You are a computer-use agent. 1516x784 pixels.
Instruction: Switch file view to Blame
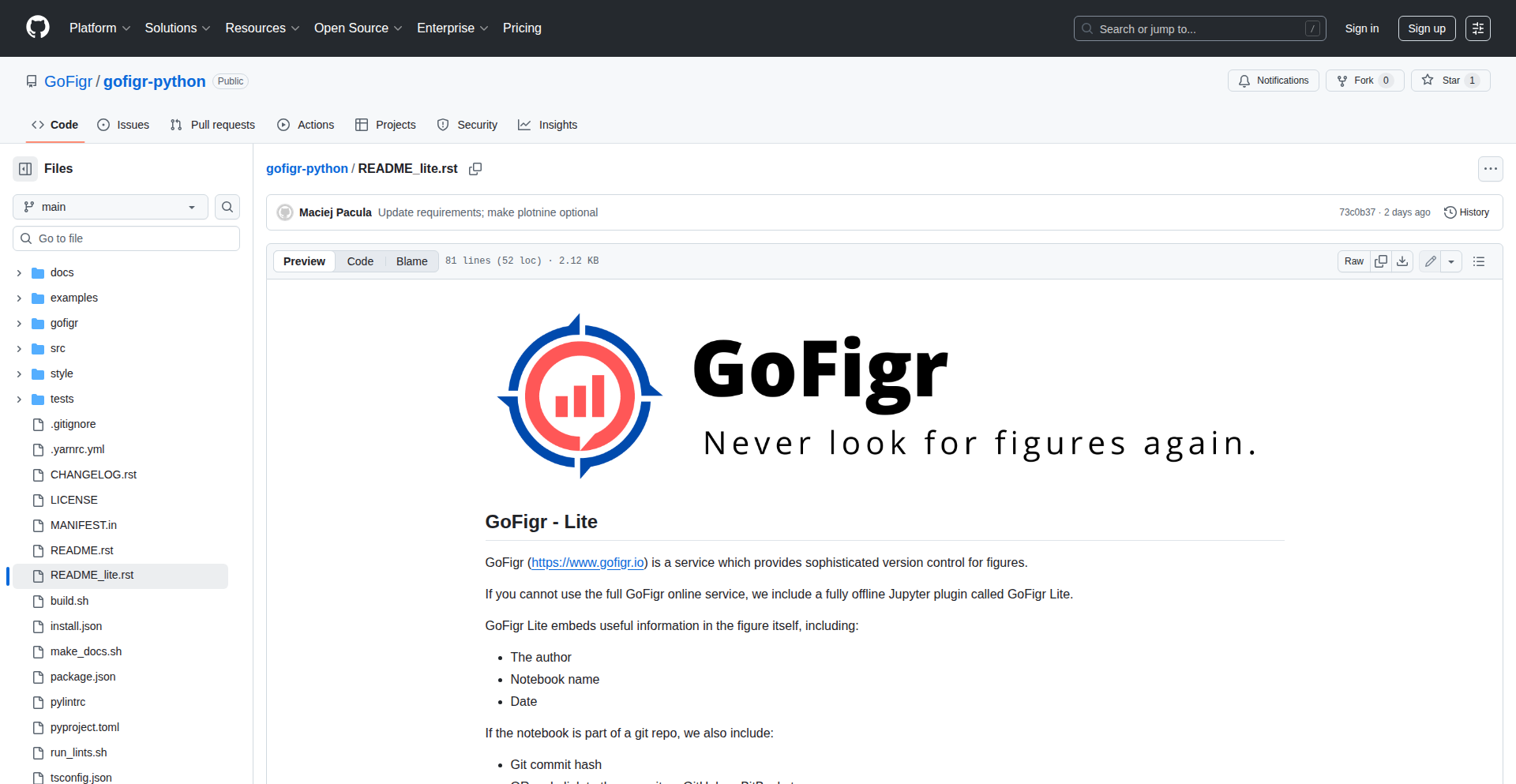[412, 261]
